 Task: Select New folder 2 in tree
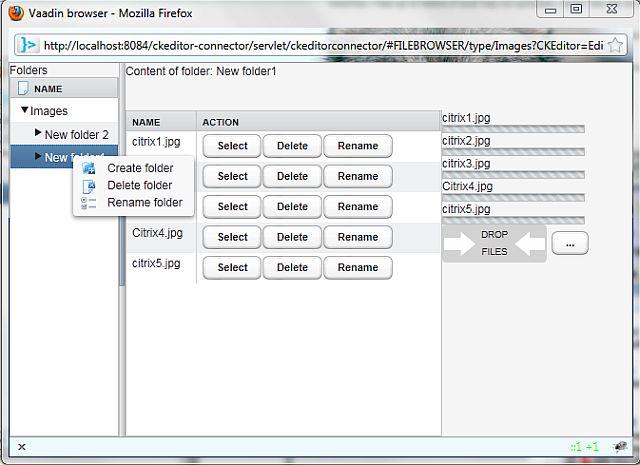tap(77, 134)
